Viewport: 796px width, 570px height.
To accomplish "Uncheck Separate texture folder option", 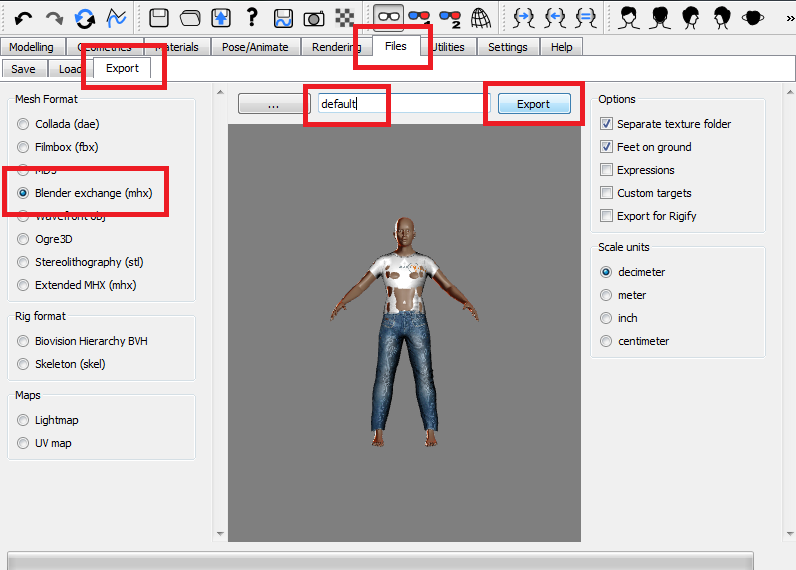I will [607, 124].
